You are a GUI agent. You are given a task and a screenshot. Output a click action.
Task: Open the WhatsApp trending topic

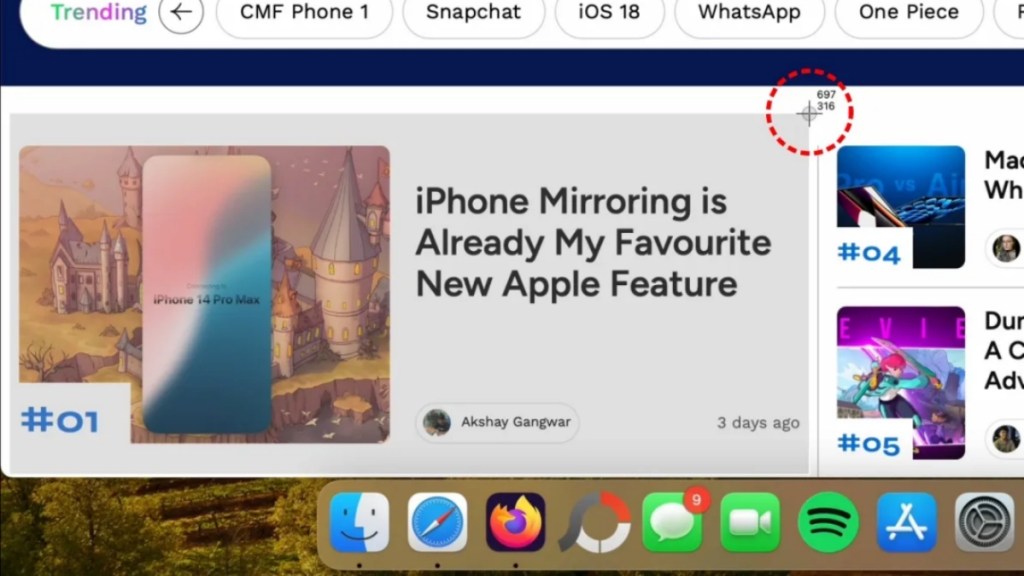point(749,14)
